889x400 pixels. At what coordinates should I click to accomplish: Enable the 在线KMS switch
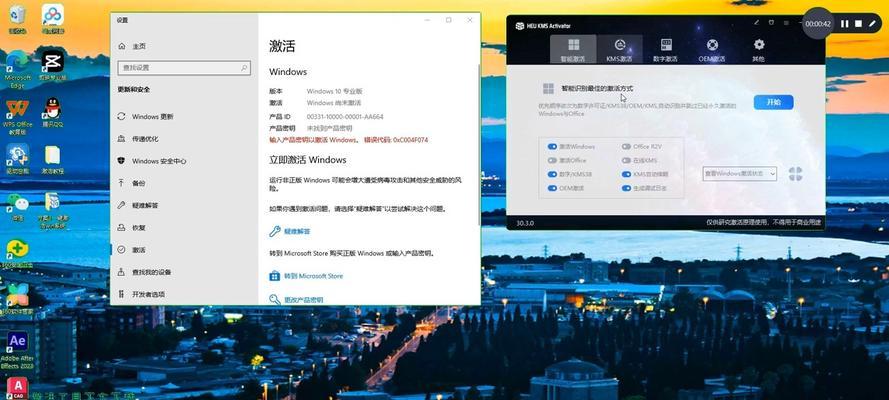(x=626, y=160)
